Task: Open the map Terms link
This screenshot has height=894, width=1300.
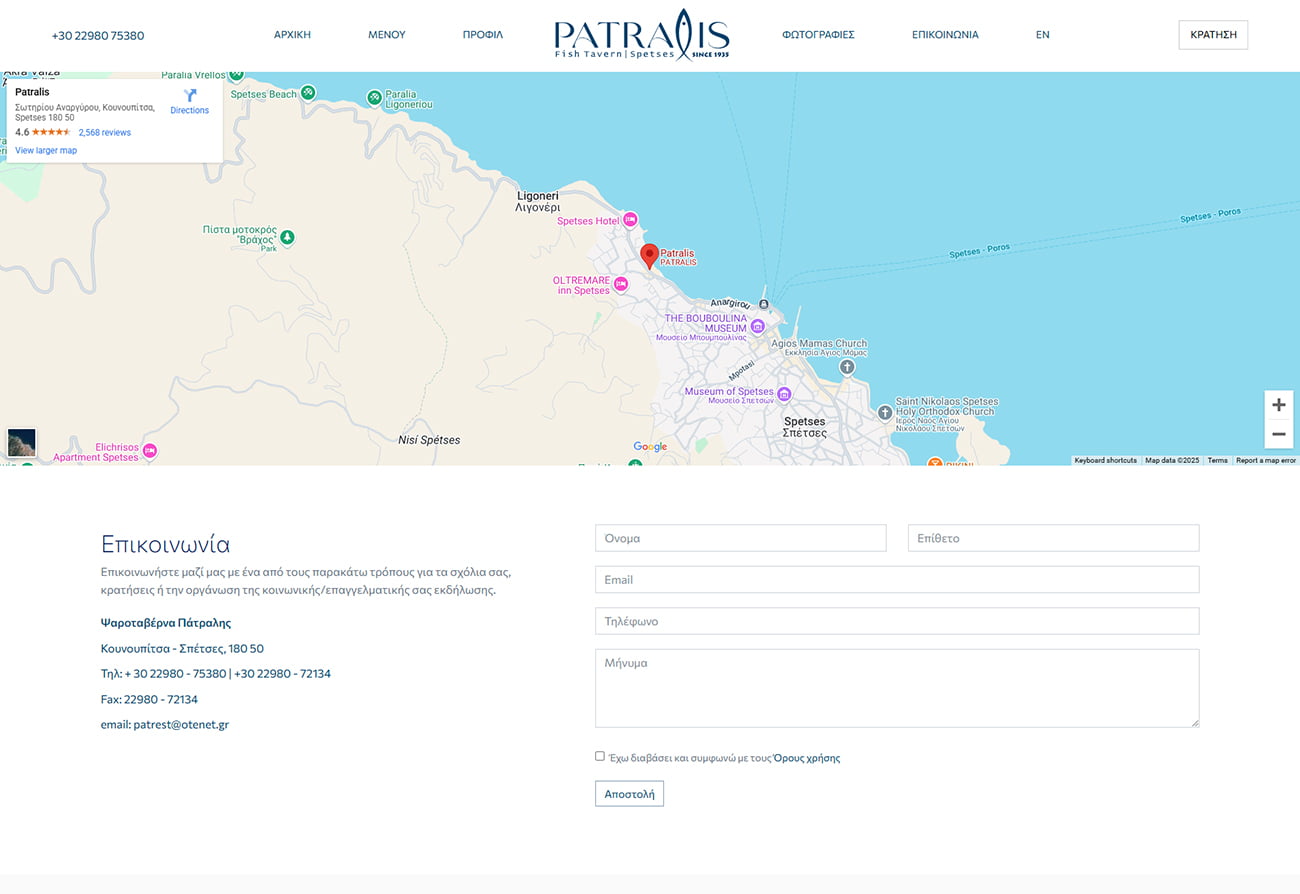Action: 1217,461
